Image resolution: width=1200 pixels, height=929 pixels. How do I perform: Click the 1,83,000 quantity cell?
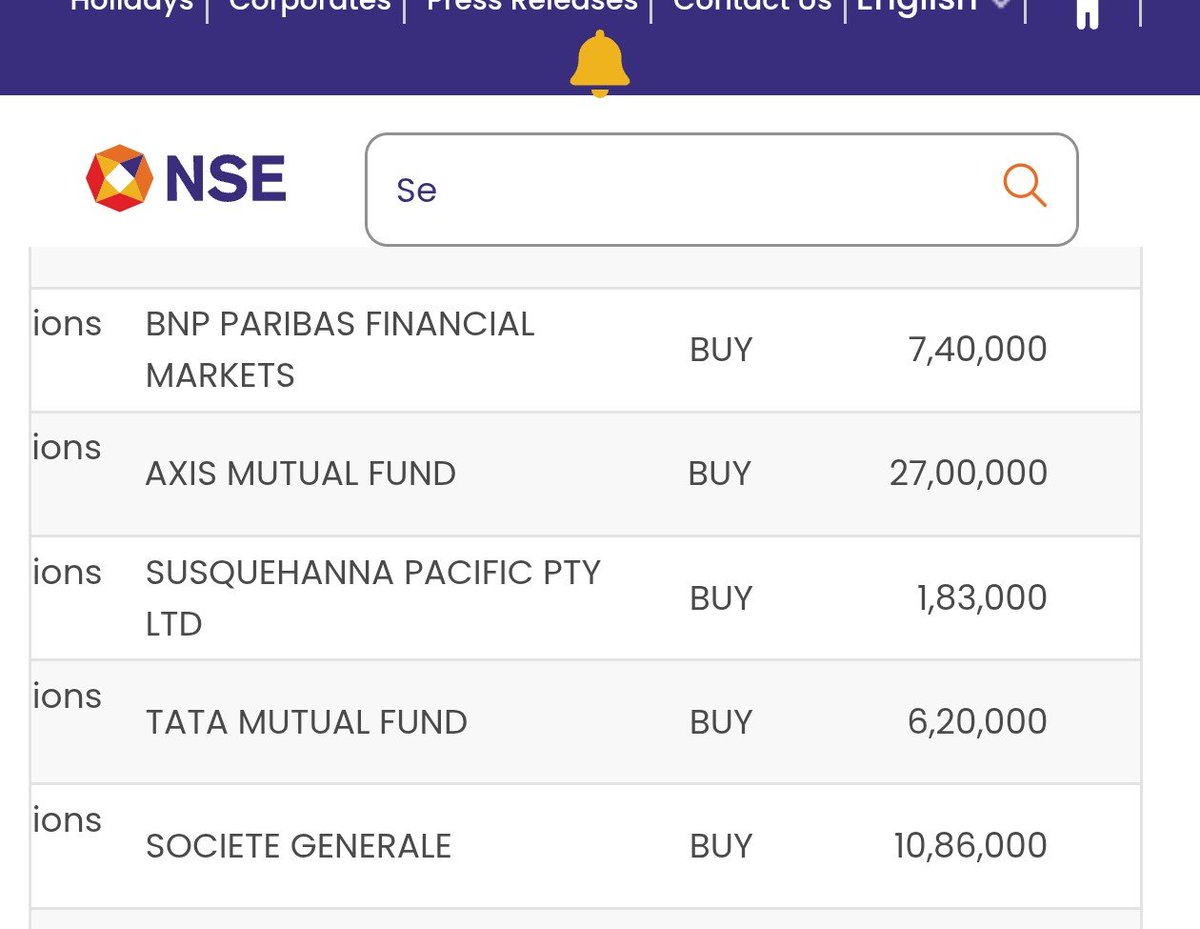tap(982, 598)
